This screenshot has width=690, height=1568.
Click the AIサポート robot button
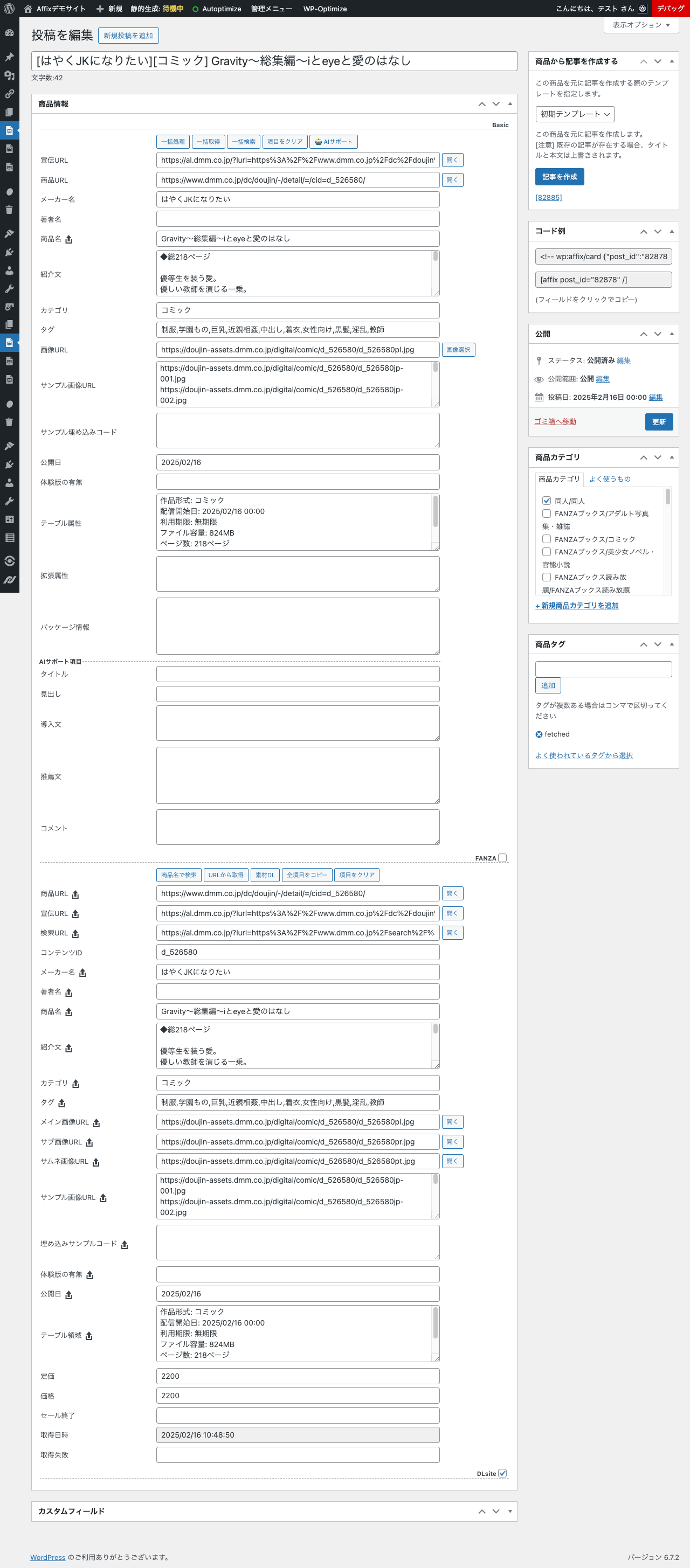[x=334, y=142]
